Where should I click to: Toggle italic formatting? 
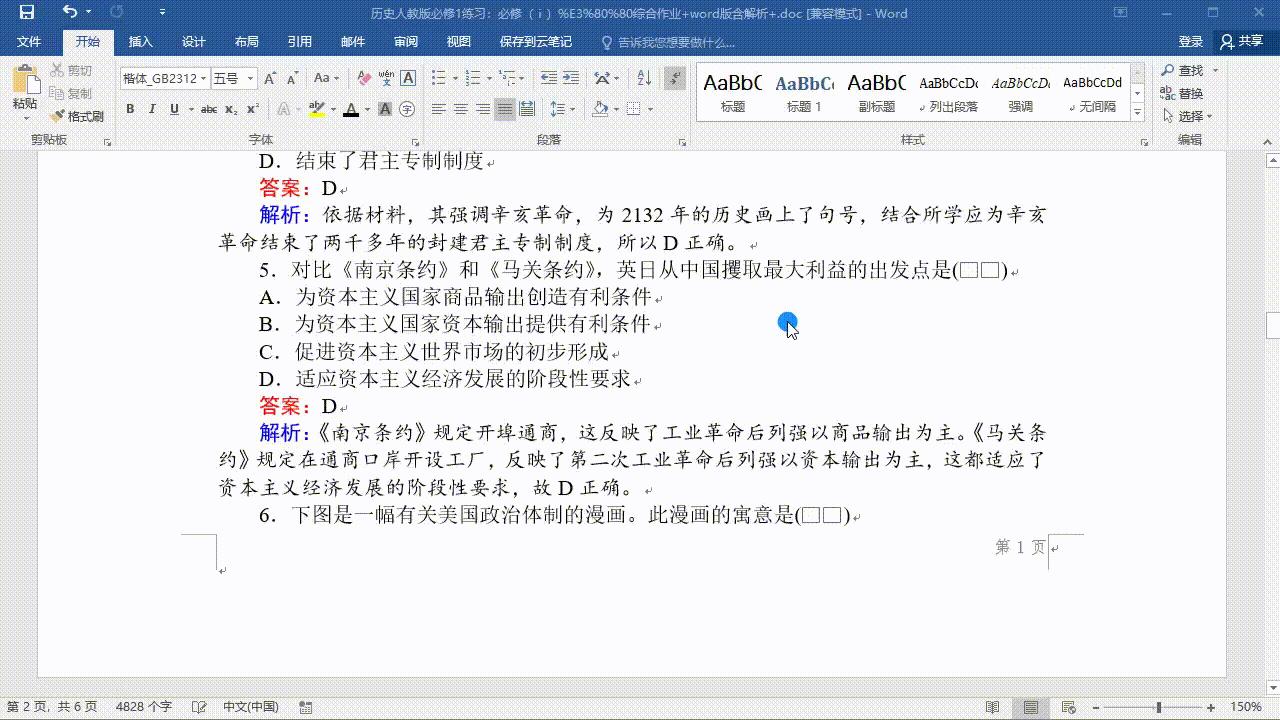click(x=151, y=107)
